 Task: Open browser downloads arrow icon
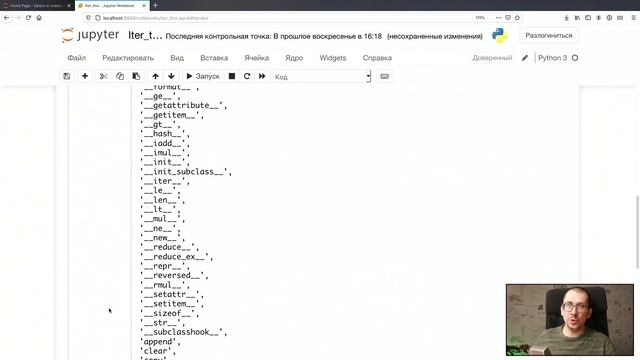(x=567, y=18)
